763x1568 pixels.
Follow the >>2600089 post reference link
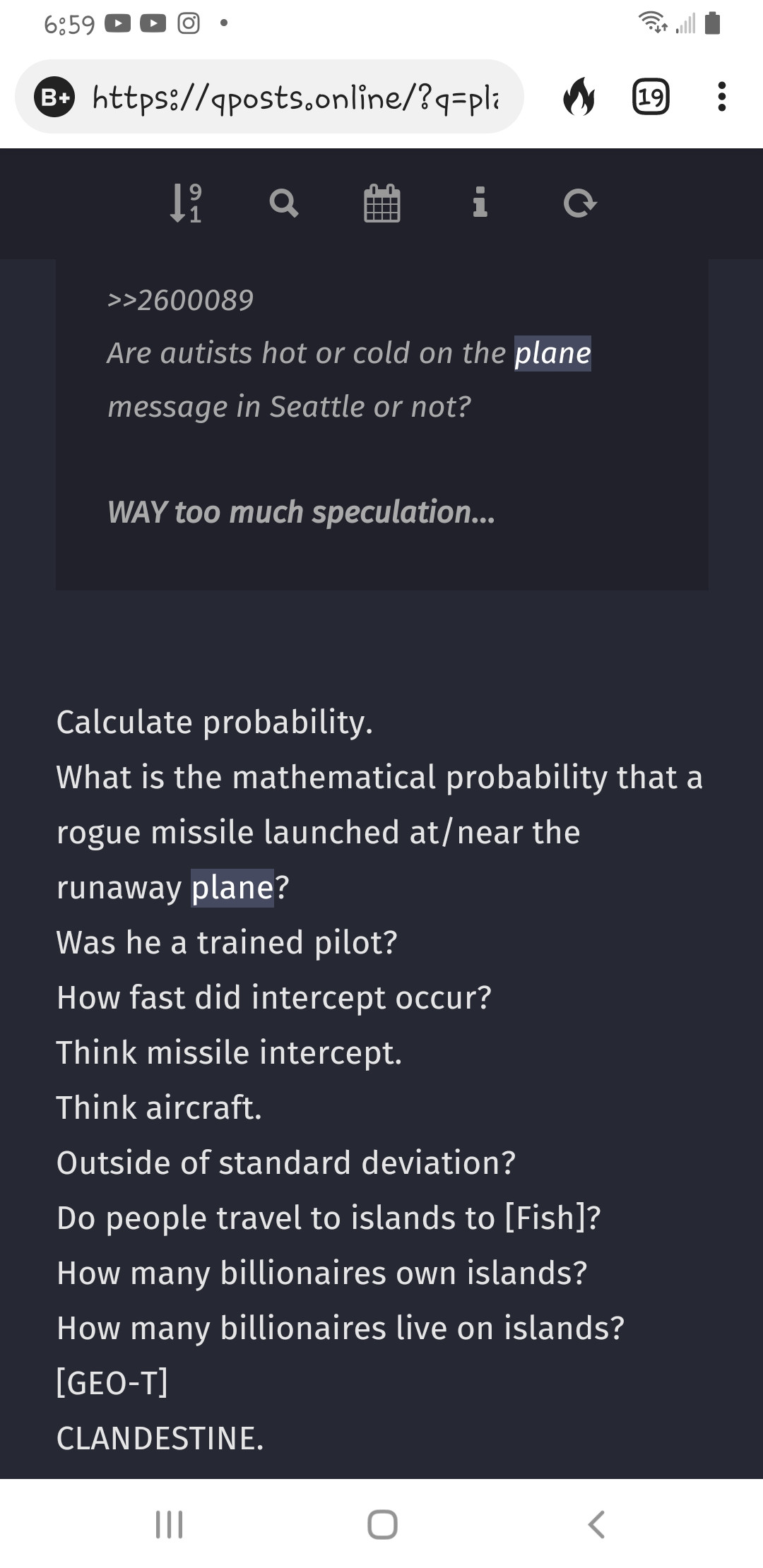point(181,300)
